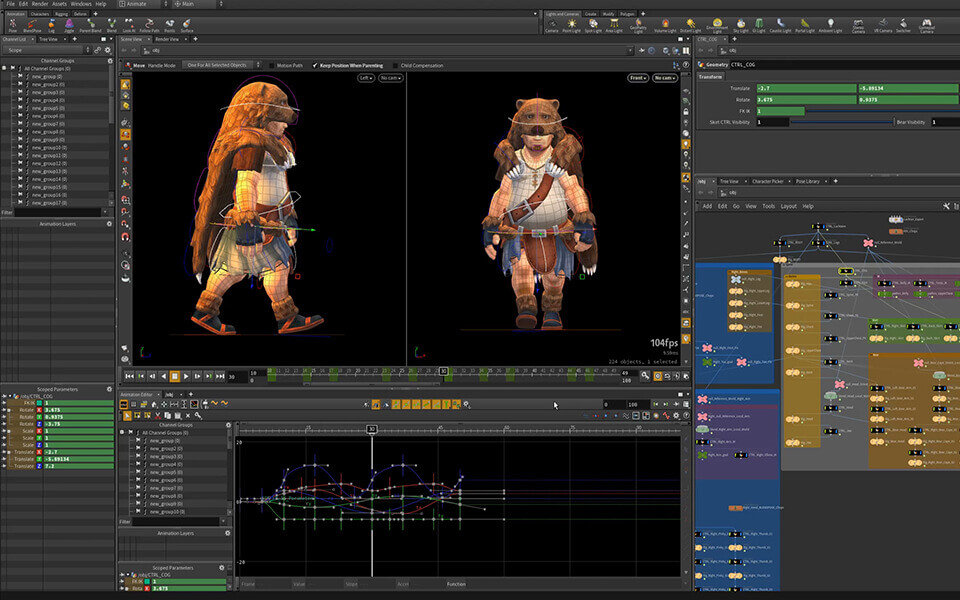Open the scene view path history dropdown
This screenshot has width=960, height=600.
(631, 50)
